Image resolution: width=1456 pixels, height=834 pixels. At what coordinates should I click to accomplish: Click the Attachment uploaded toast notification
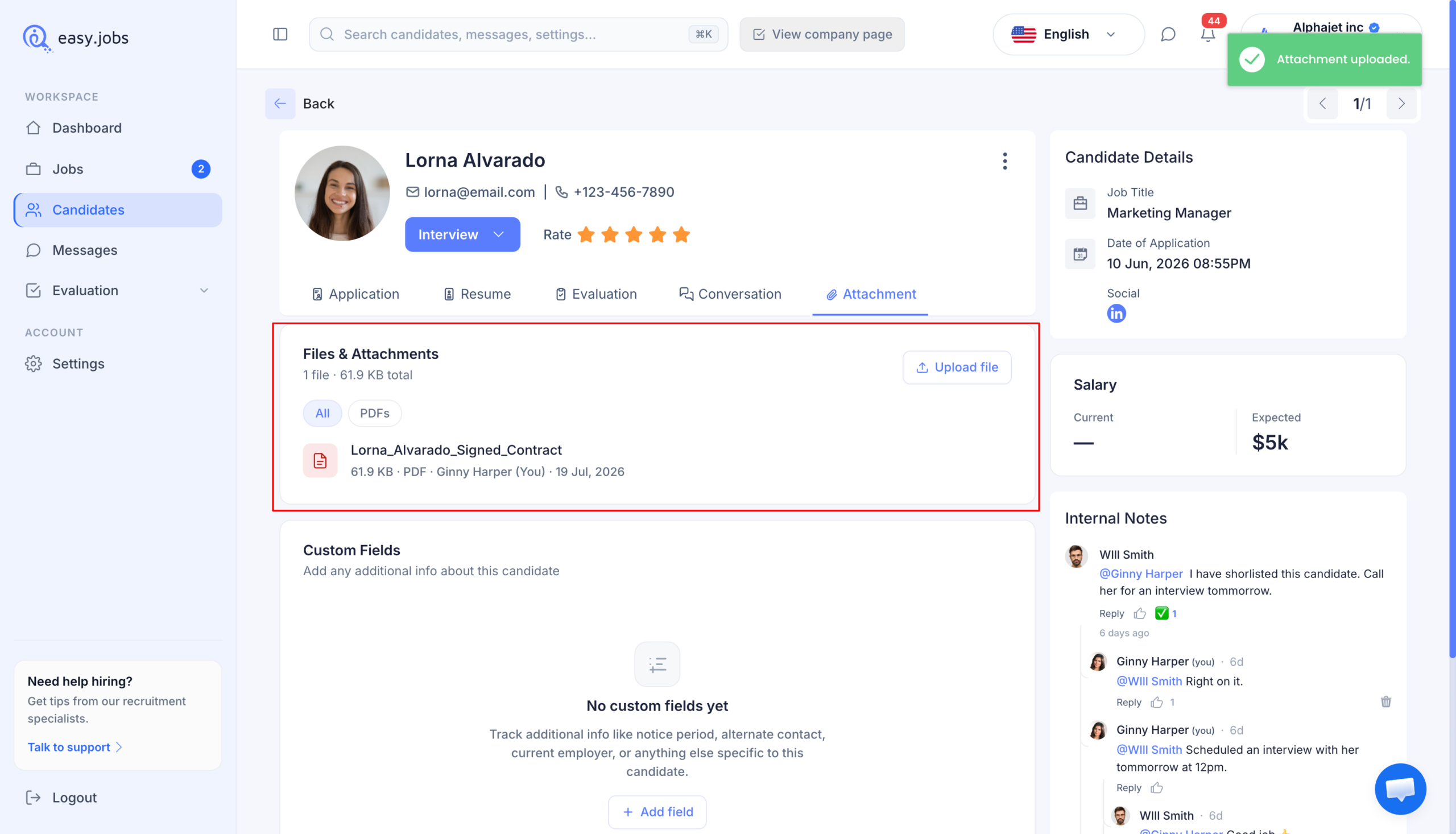click(1324, 59)
